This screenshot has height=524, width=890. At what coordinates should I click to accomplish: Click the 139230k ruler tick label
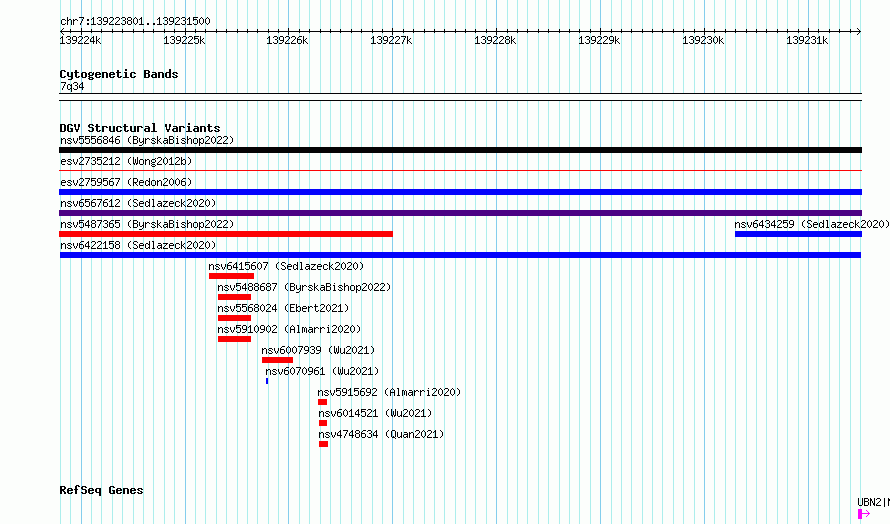point(703,40)
